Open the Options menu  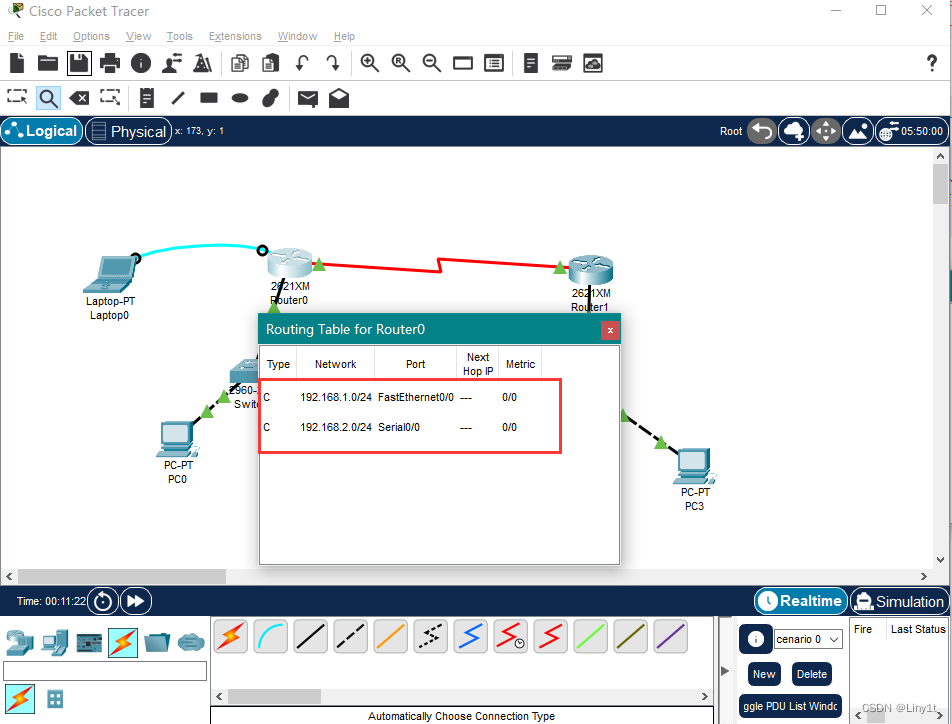(91, 36)
